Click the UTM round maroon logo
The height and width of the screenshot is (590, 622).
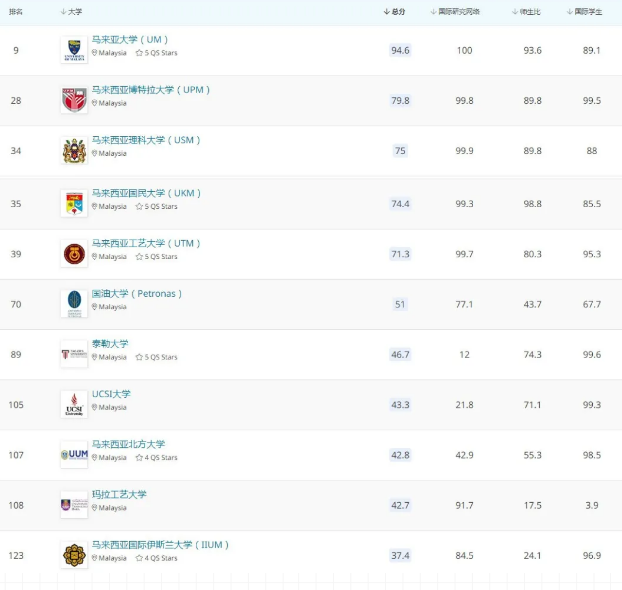[x=74, y=254]
